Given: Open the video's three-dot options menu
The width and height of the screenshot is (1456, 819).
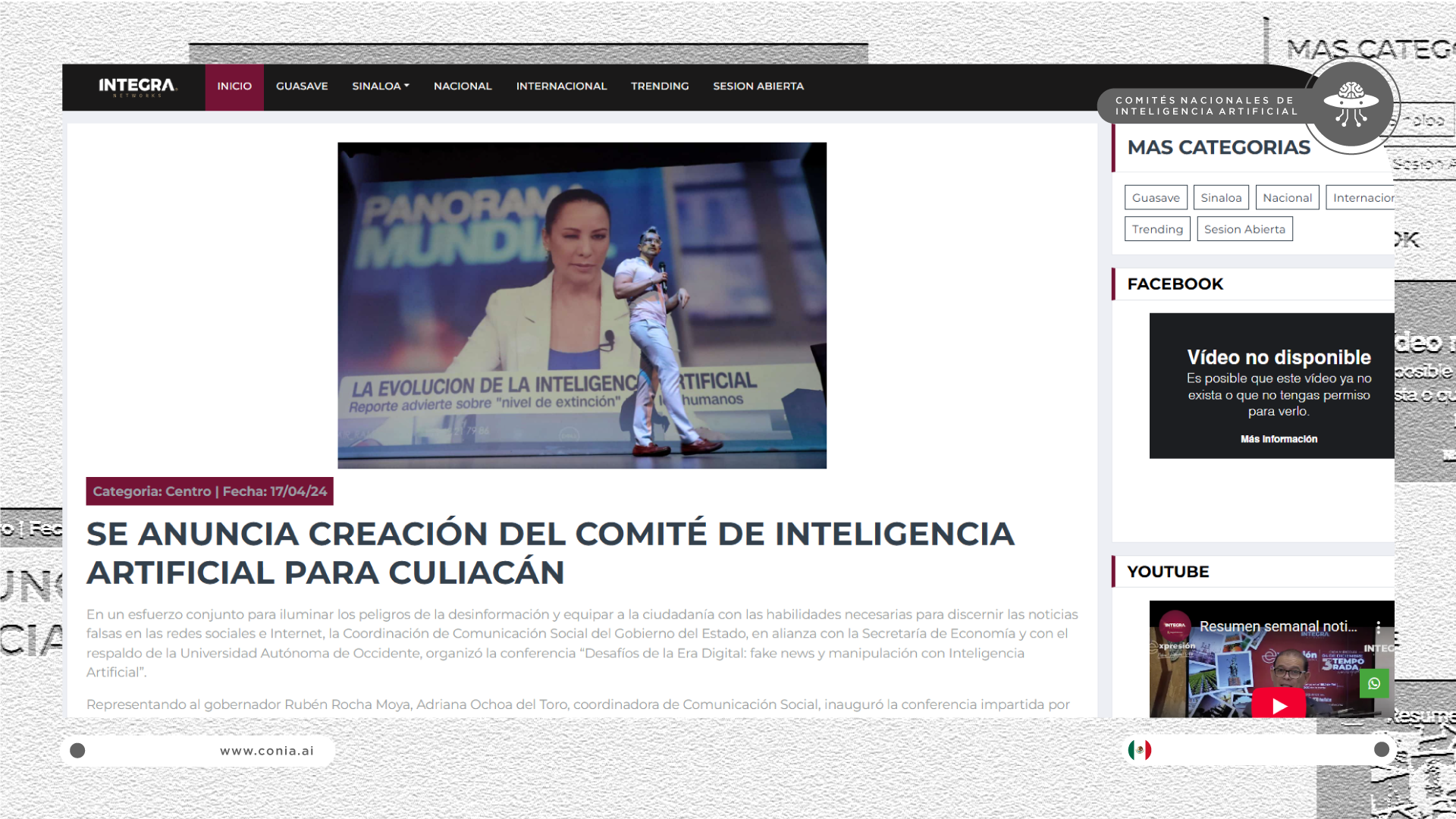Looking at the screenshot, I should (1379, 627).
